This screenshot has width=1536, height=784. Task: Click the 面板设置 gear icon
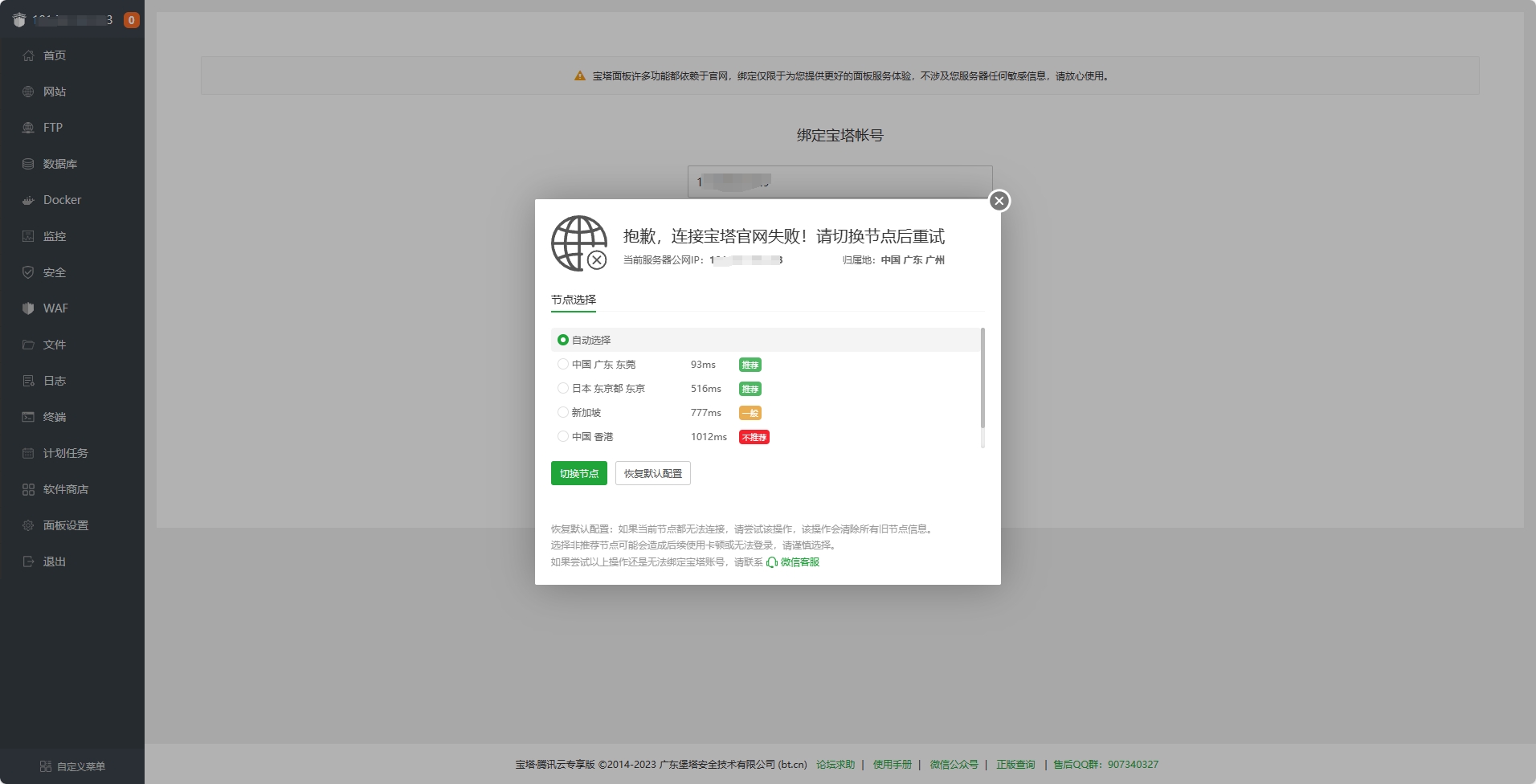point(28,525)
